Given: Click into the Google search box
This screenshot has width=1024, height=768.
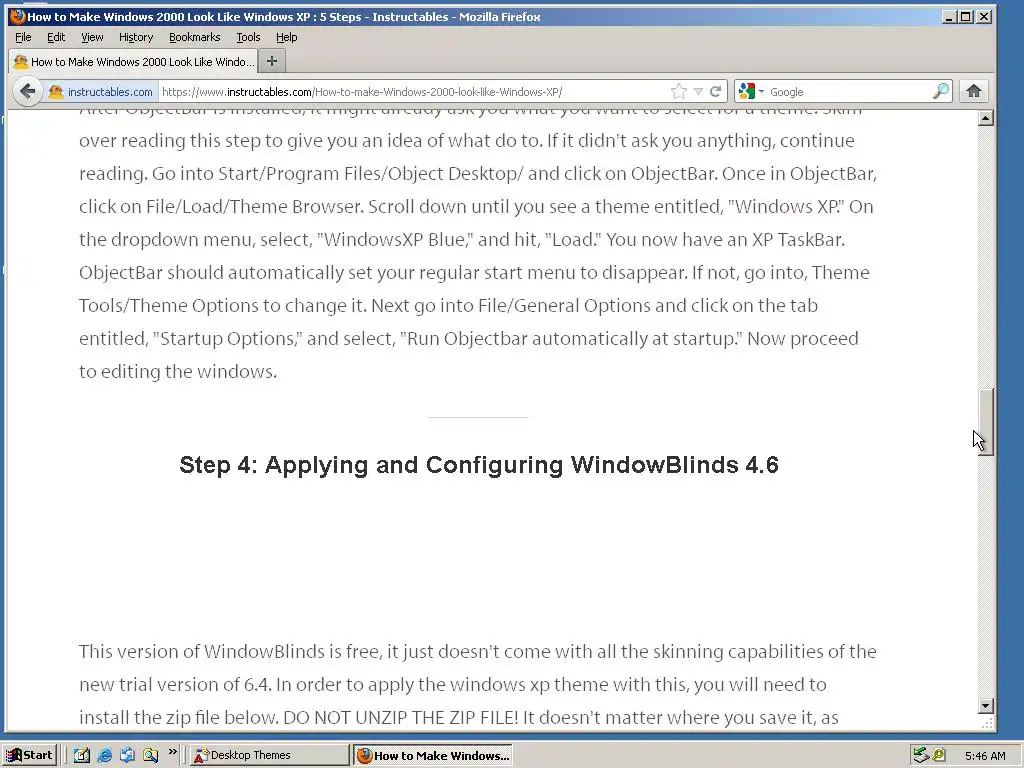Looking at the screenshot, I should pos(849,92).
